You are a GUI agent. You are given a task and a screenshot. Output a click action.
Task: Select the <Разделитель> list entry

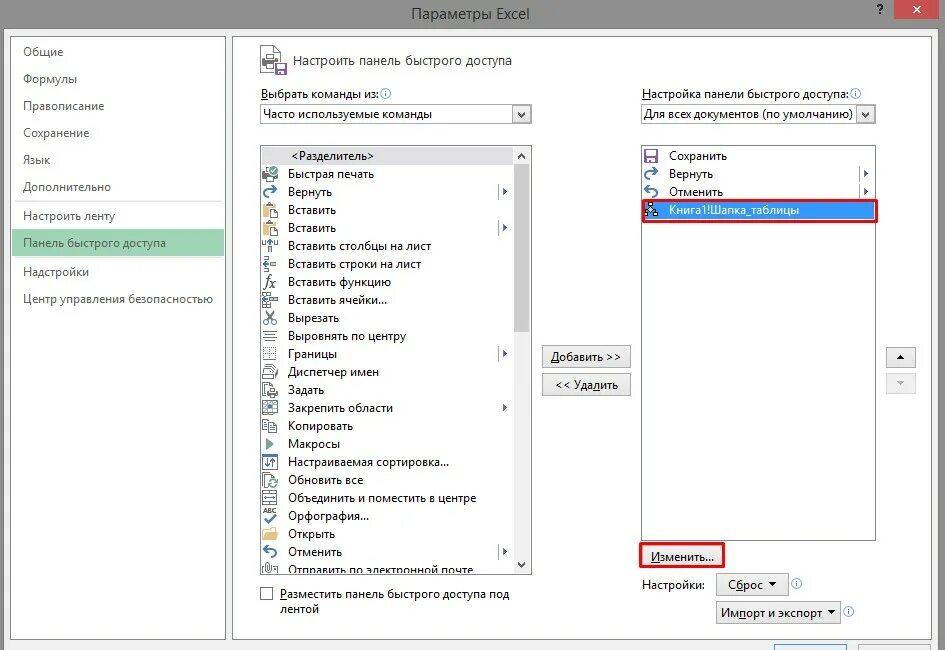tap(388, 156)
